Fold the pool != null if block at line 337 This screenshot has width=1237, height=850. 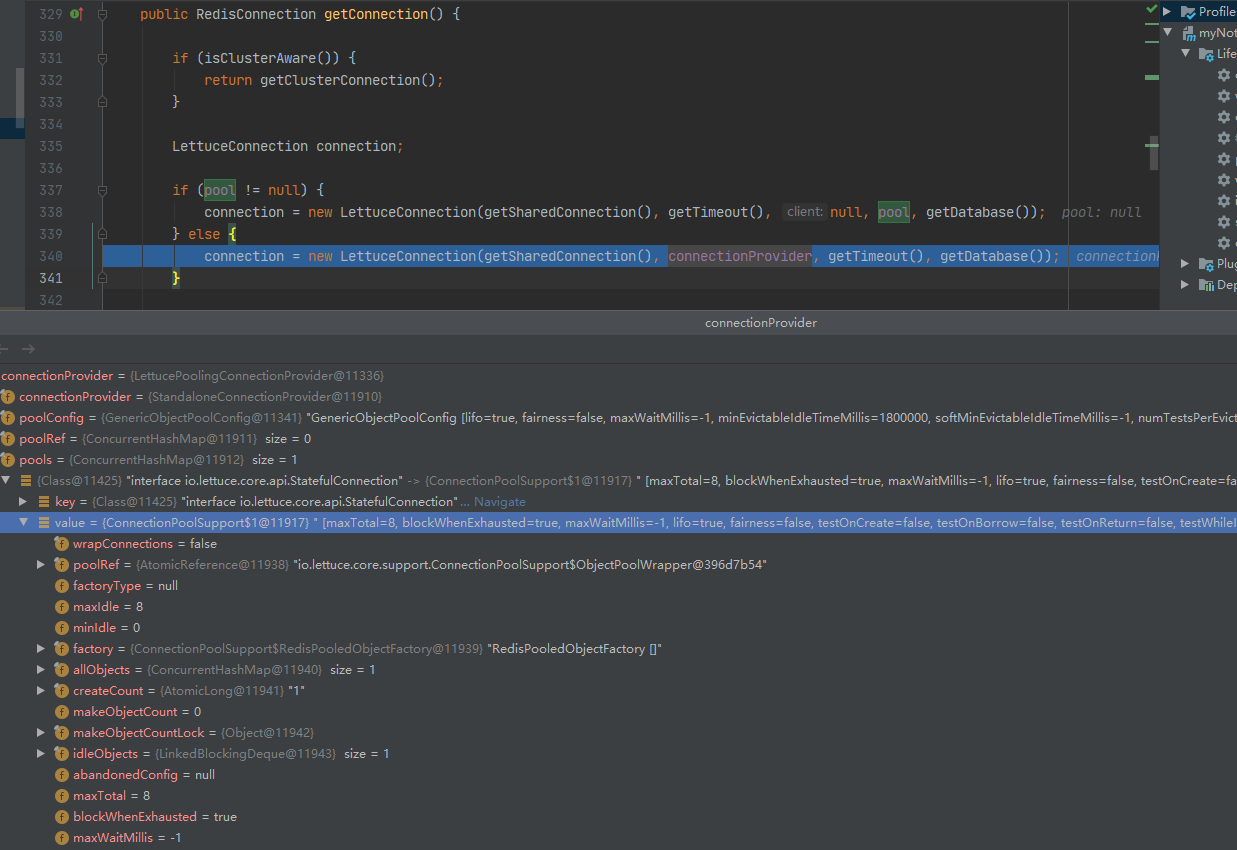(x=103, y=190)
